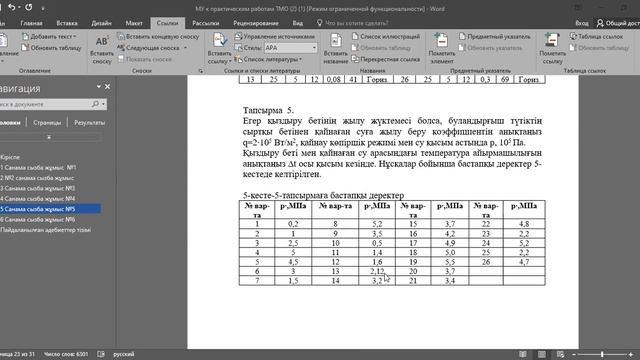This screenshot has height=360, width=640.
Task: Select Кіріспе heading in navigation
Action: click(10, 157)
